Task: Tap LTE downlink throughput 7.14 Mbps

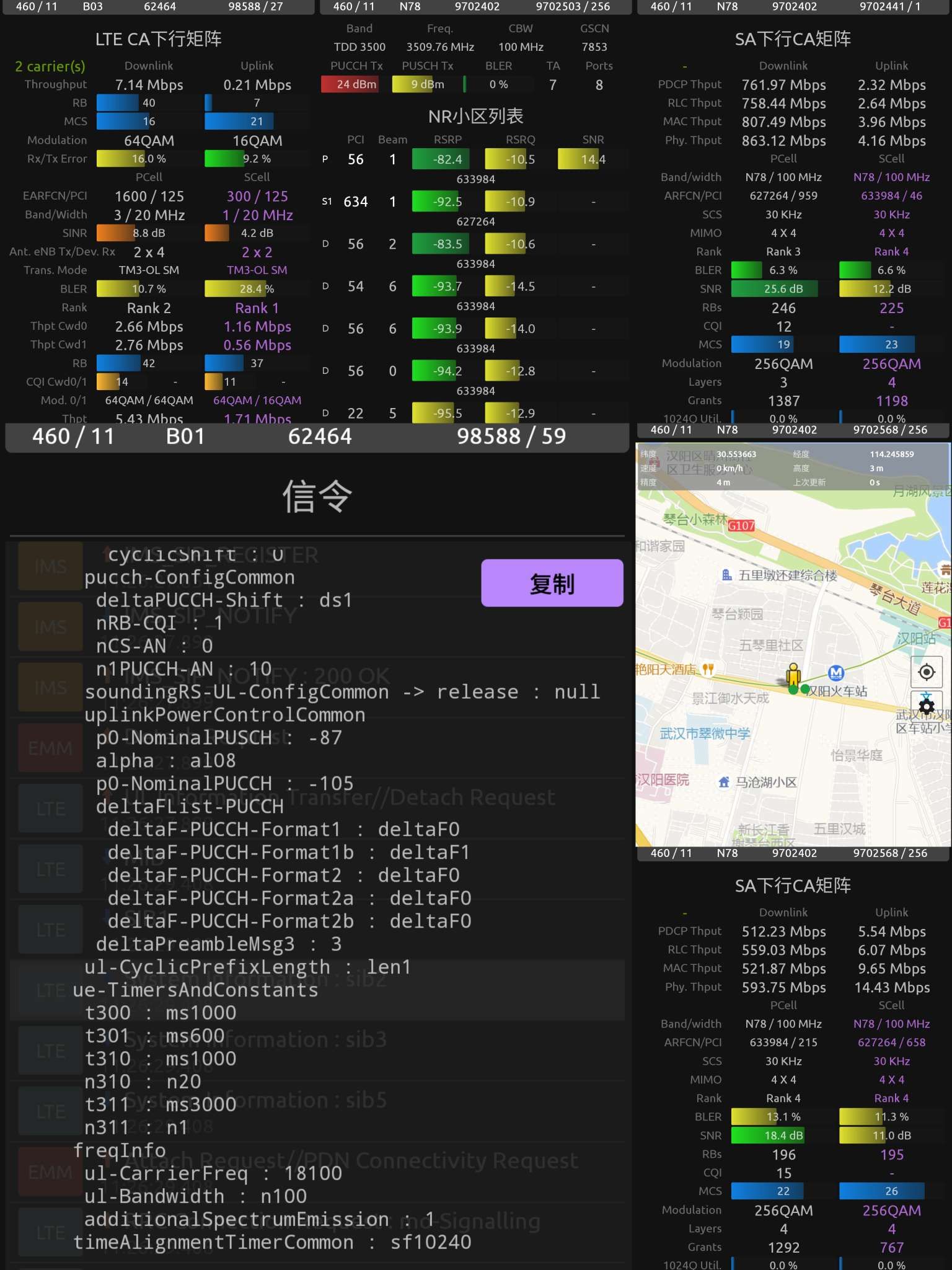Action: pyautogui.click(x=149, y=85)
